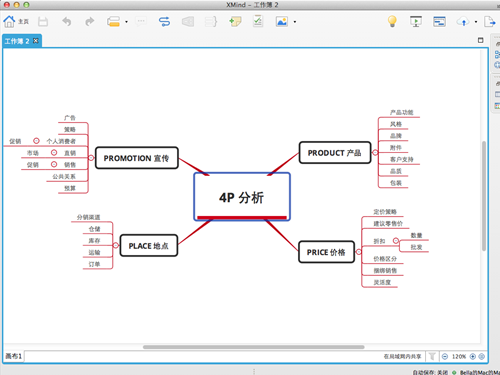Insert a relationship using the blue arrows icon
This screenshot has width=500, height=375.
point(164,22)
